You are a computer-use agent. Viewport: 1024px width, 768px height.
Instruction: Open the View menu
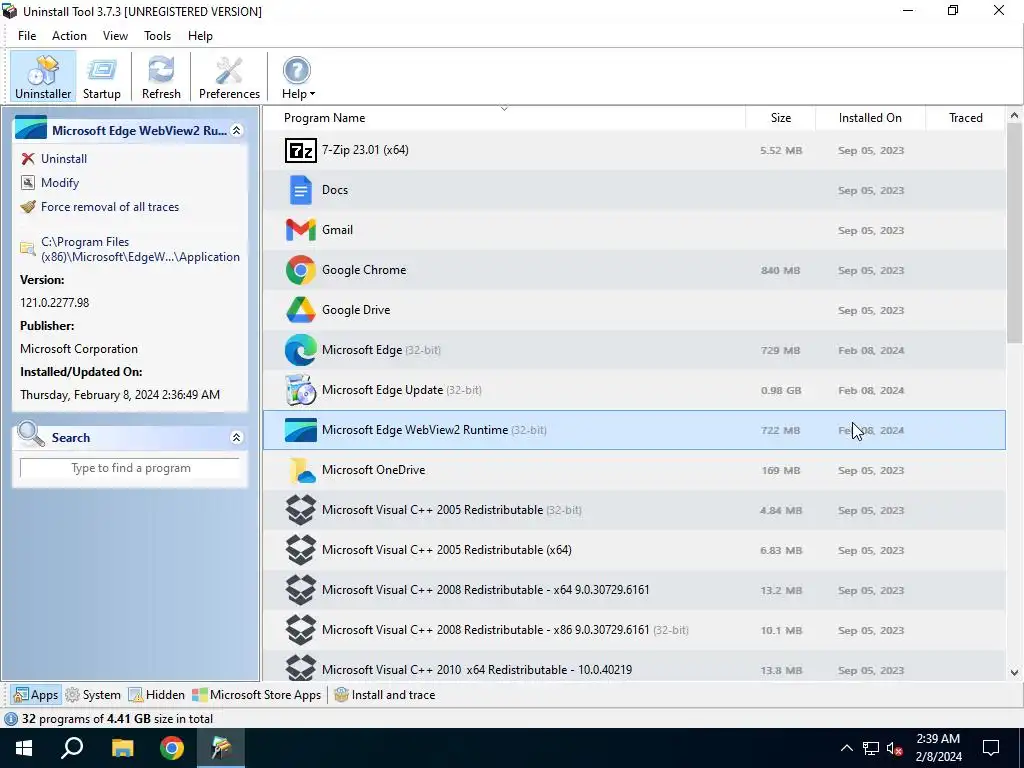point(115,36)
